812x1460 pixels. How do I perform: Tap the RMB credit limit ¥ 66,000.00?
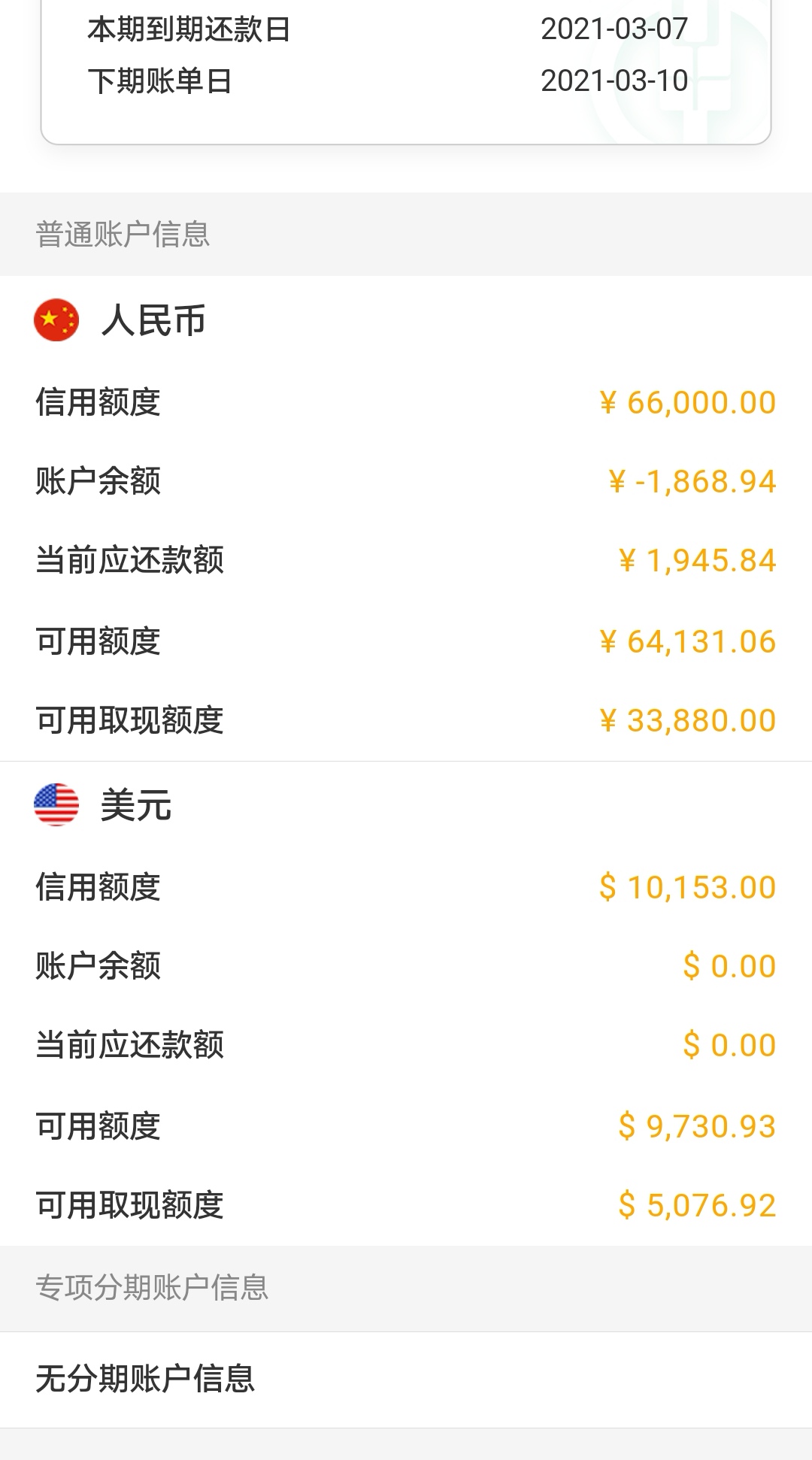tap(688, 402)
